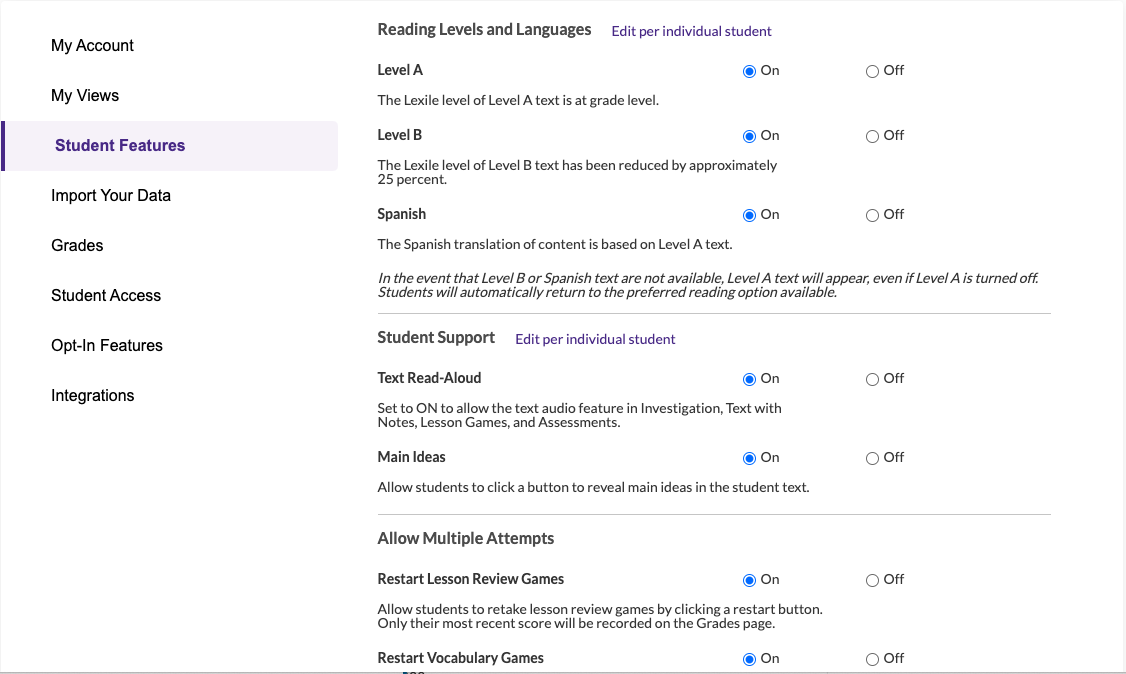Screen dimensions: 1126x674
Task: Disable Level B text
Action: pos(872,135)
